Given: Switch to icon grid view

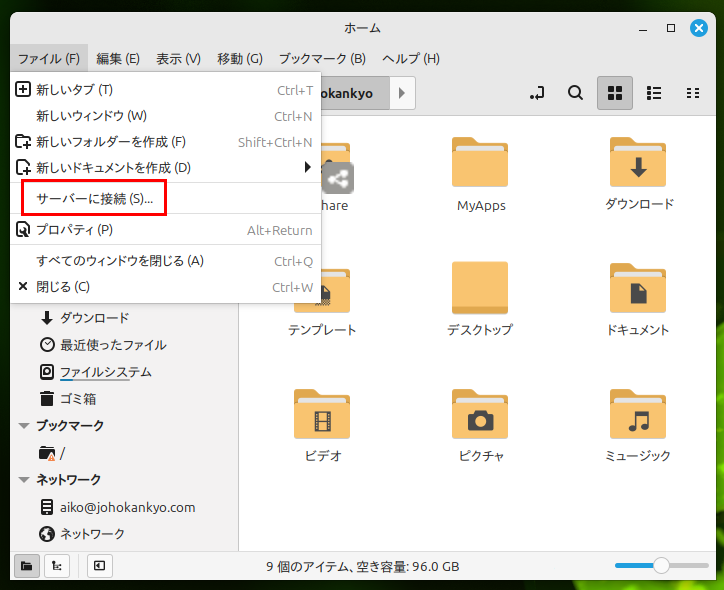Looking at the screenshot, I should click(x=615, y=93).
